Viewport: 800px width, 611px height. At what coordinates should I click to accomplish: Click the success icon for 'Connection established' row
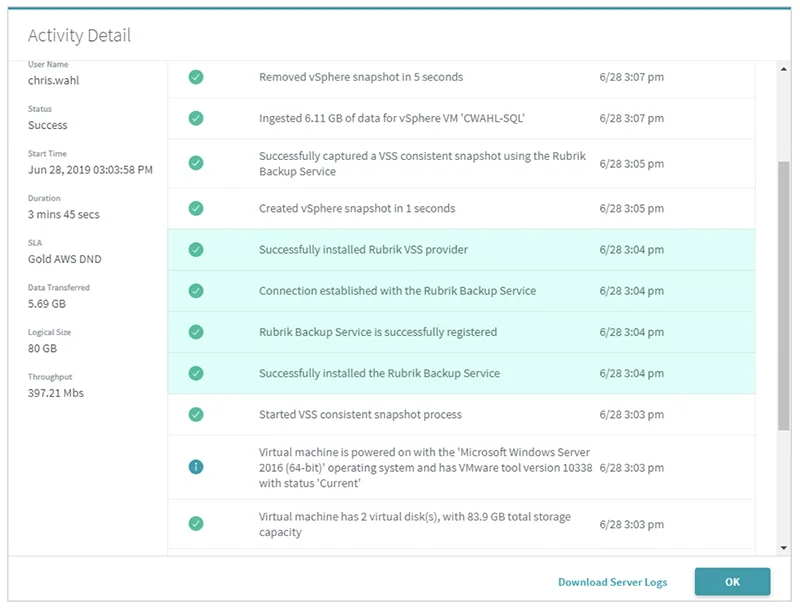[x=196, y=291]
